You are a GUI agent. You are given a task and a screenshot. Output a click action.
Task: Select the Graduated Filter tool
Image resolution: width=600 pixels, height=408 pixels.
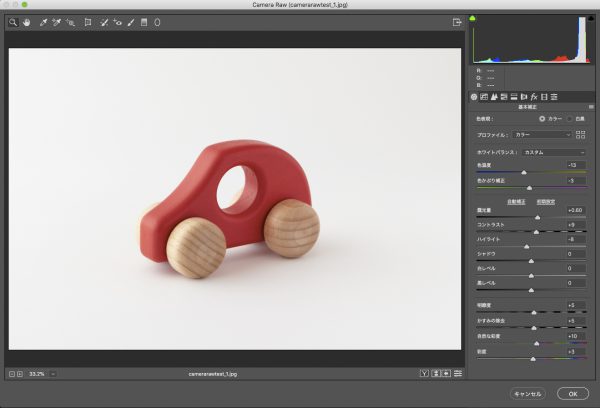tap(144, 21)
